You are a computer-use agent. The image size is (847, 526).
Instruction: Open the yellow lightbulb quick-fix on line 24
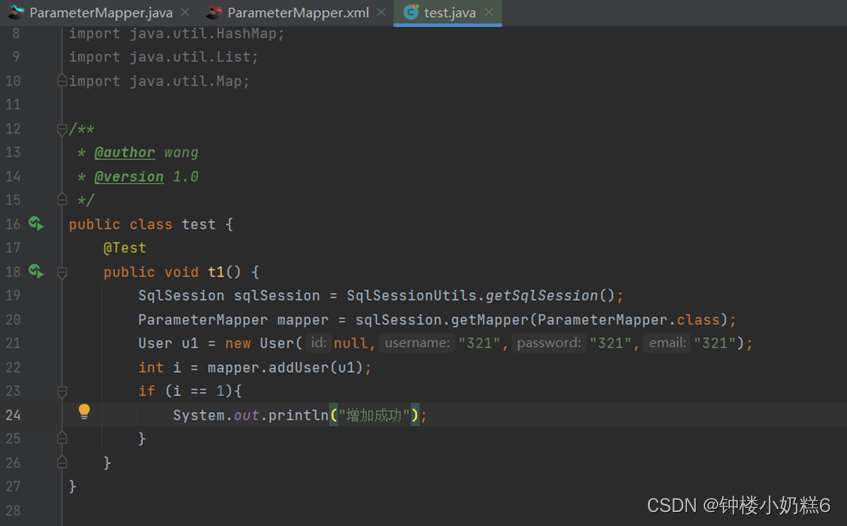point(84,412)
